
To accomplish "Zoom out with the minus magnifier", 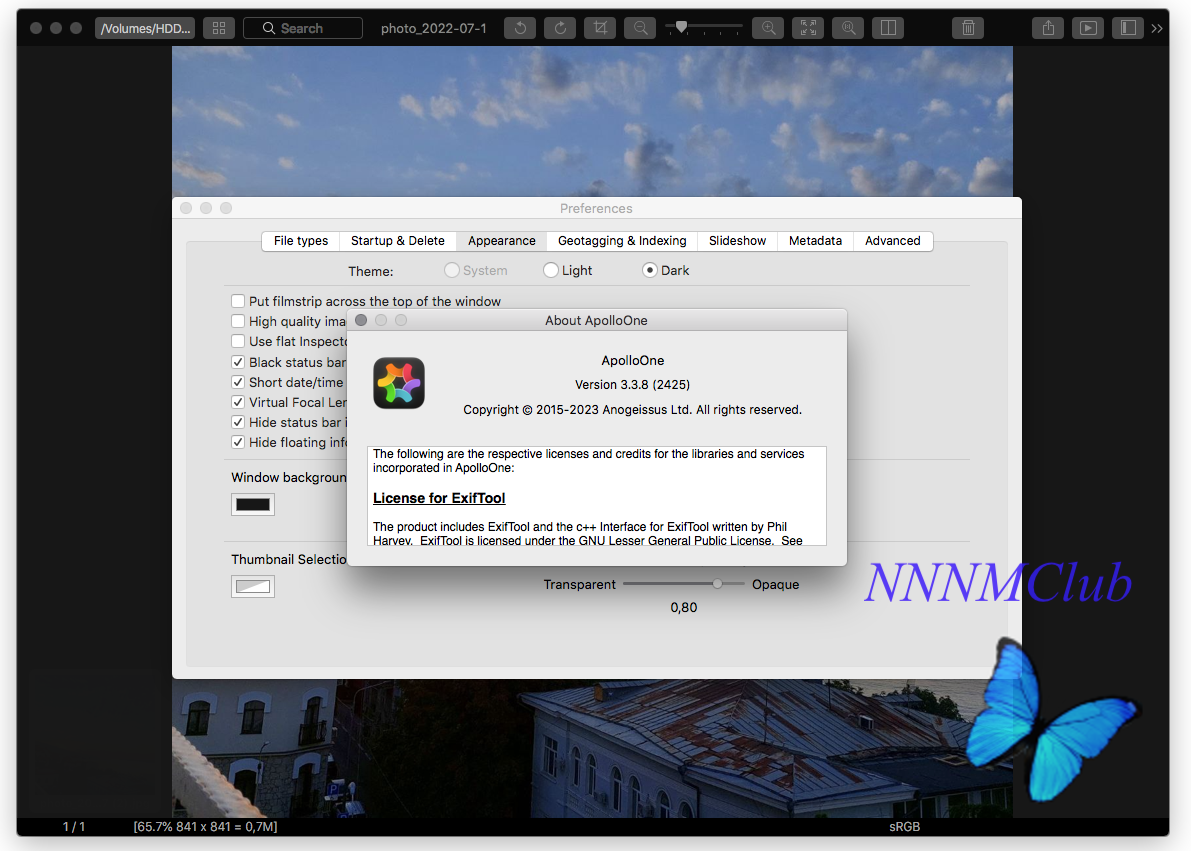I will point(640,28).
